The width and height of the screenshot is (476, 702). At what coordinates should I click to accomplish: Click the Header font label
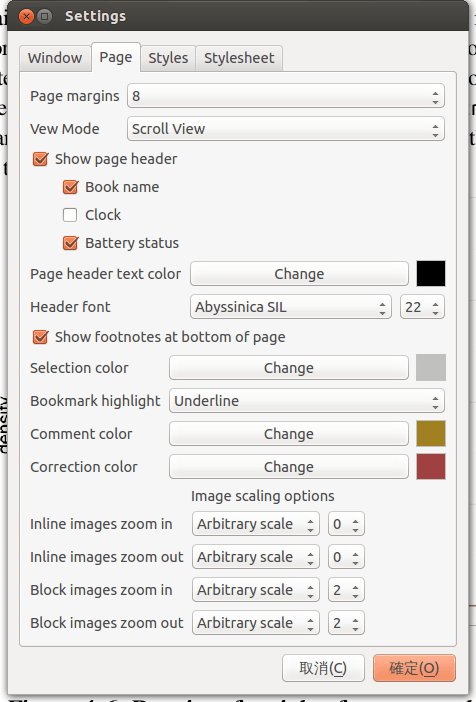pyautogui.click(x=70, y=307)
